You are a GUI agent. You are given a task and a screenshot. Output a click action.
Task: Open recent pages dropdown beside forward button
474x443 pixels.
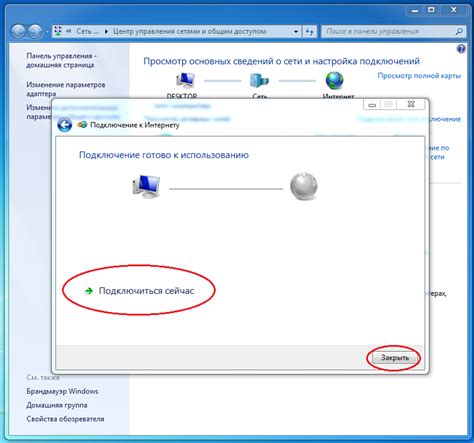click(47, 32)
